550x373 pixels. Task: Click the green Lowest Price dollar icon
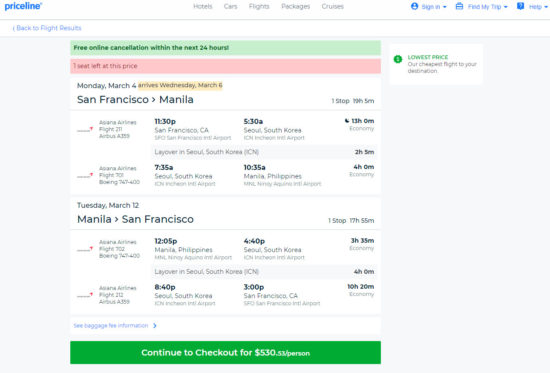pos(397,59)
